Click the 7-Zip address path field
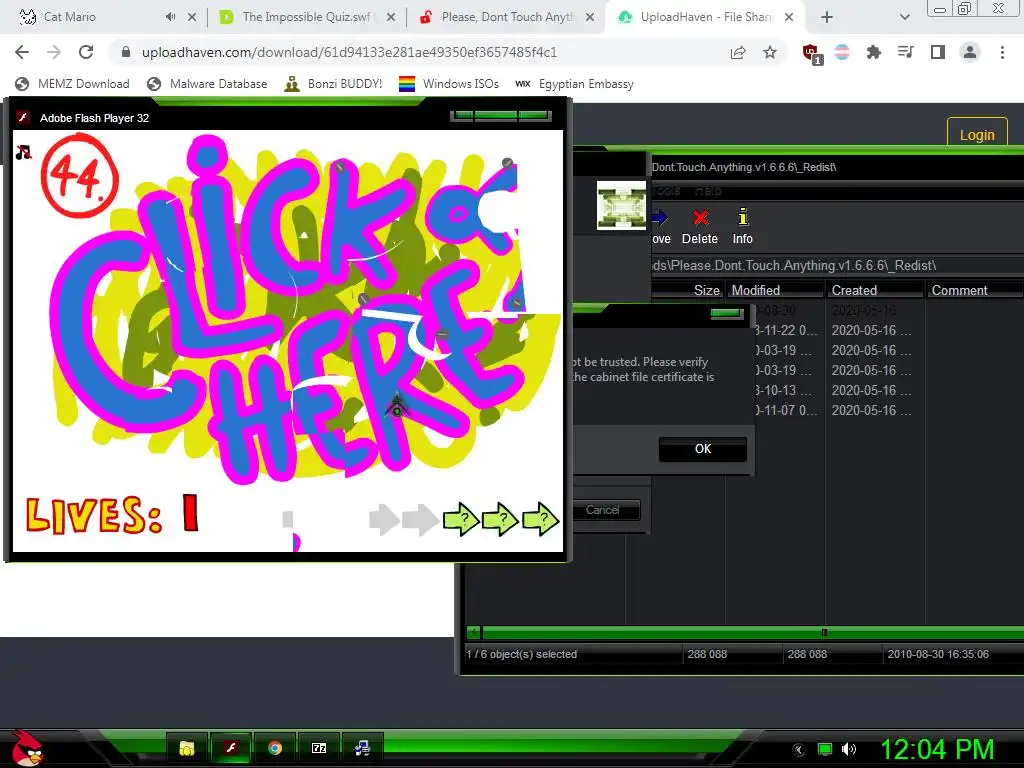Screen dimensions: 1024x768 pos(837,265)
